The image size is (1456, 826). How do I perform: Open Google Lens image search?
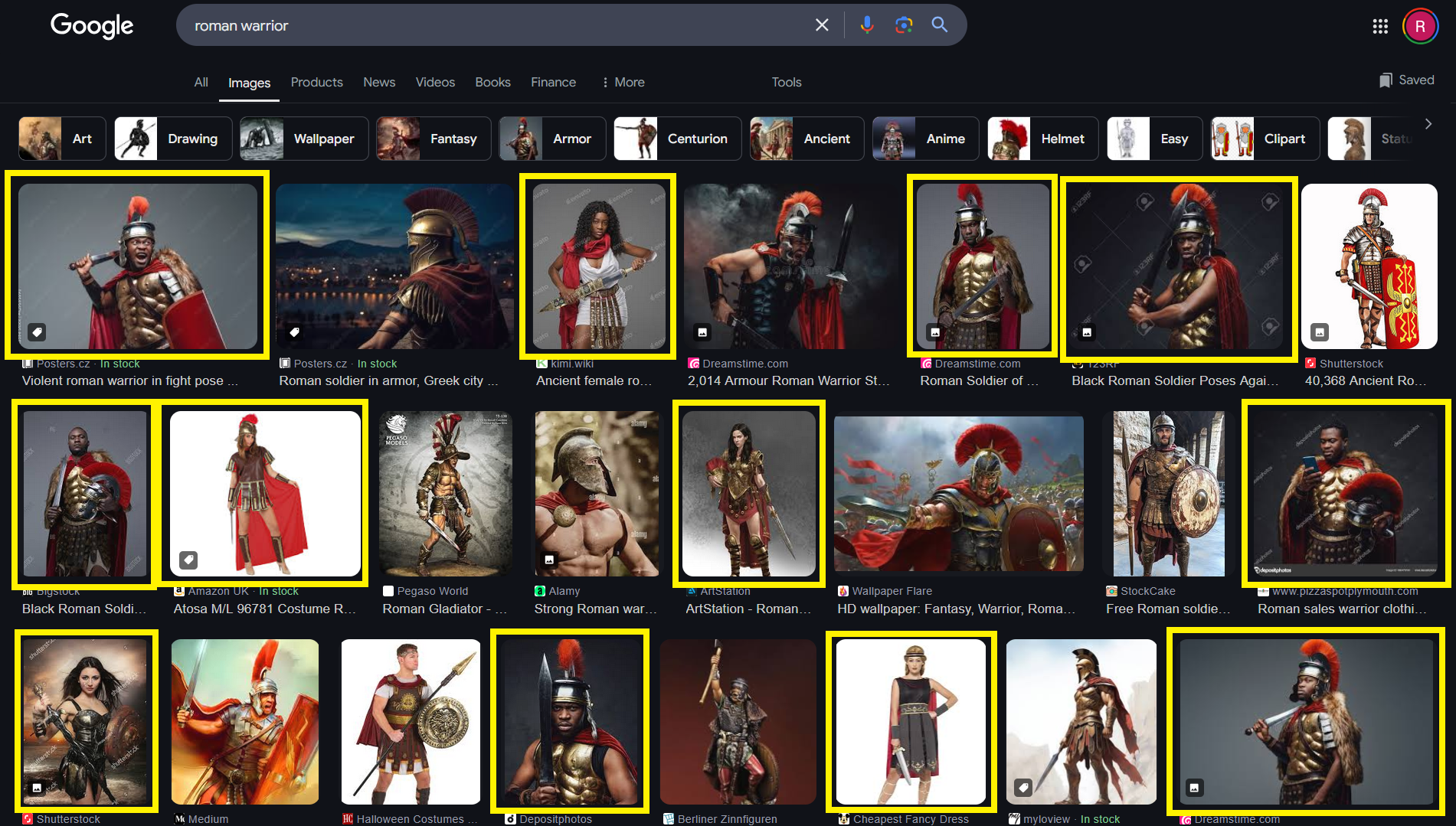click(904, 25)
